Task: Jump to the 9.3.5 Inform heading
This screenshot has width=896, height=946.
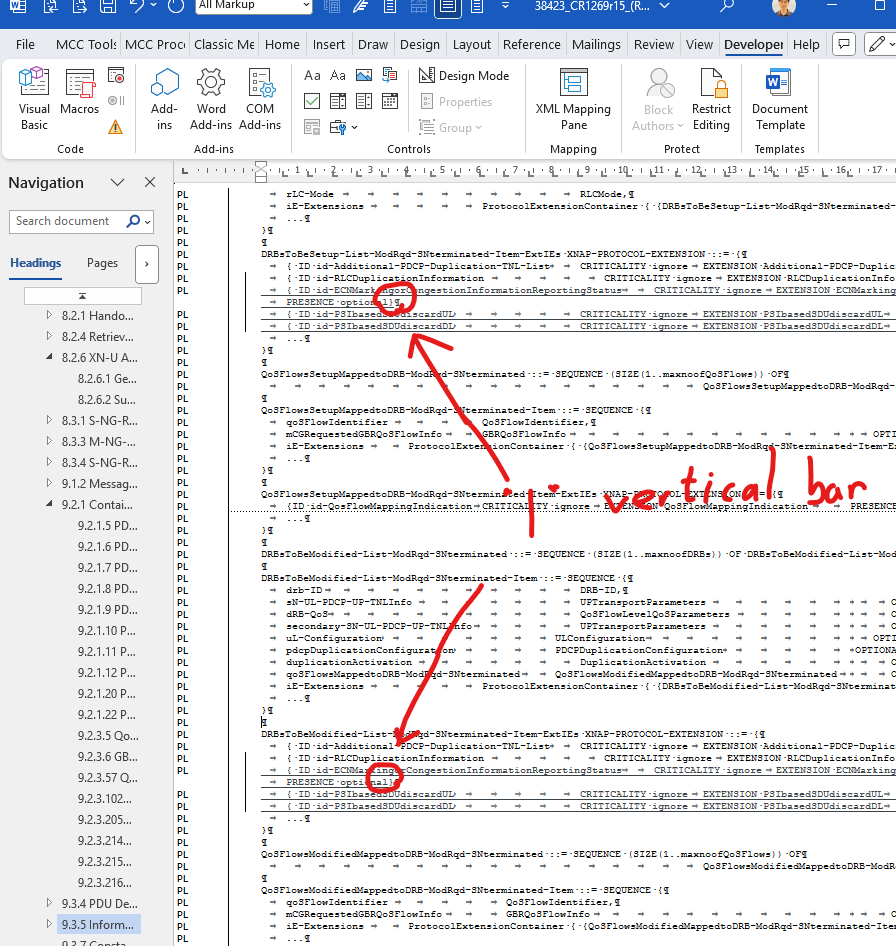Action: pyautogui.click(x=97, y=925)
